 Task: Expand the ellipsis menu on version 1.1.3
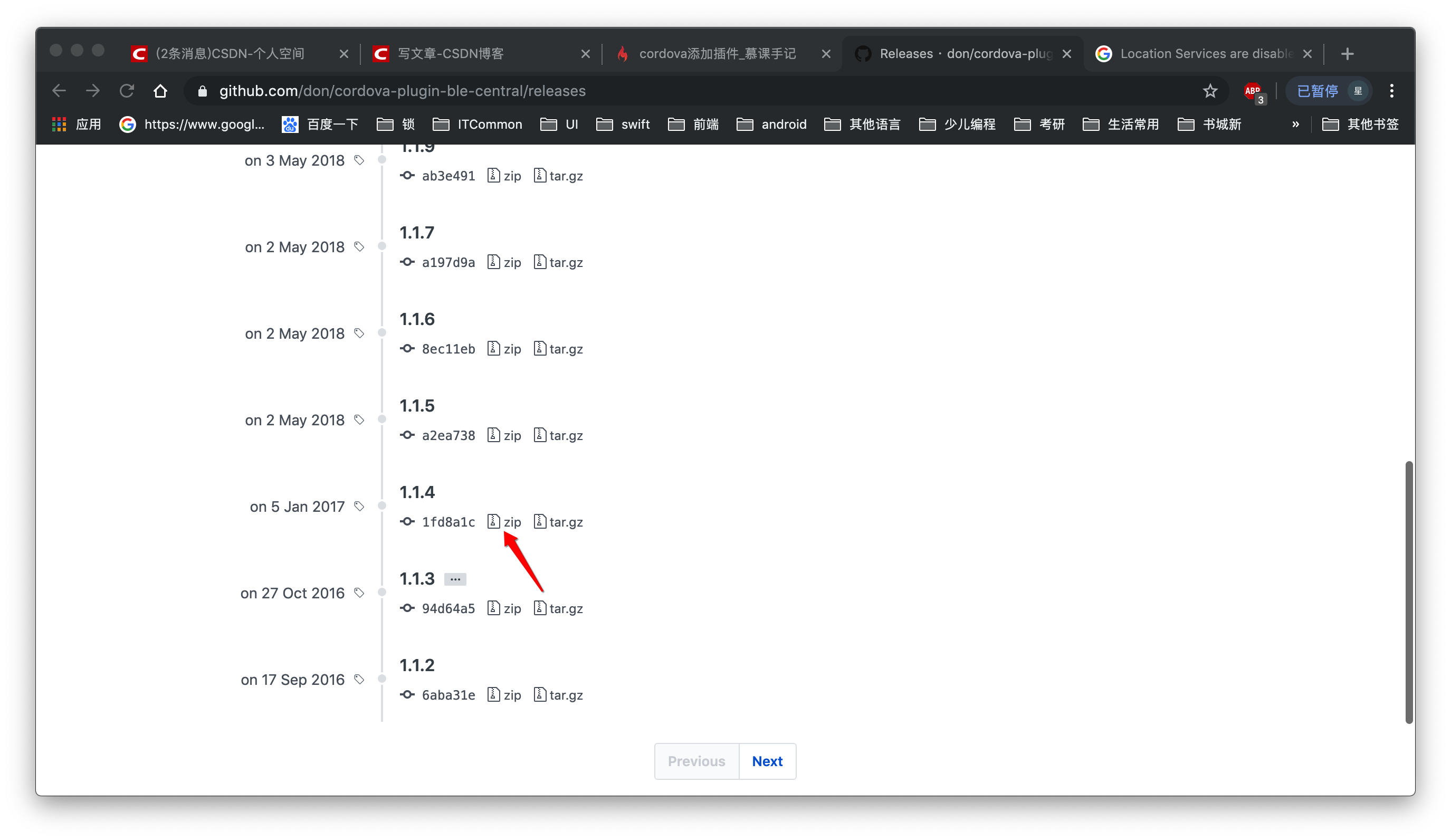pyautogui.click(x=454, y=579)
